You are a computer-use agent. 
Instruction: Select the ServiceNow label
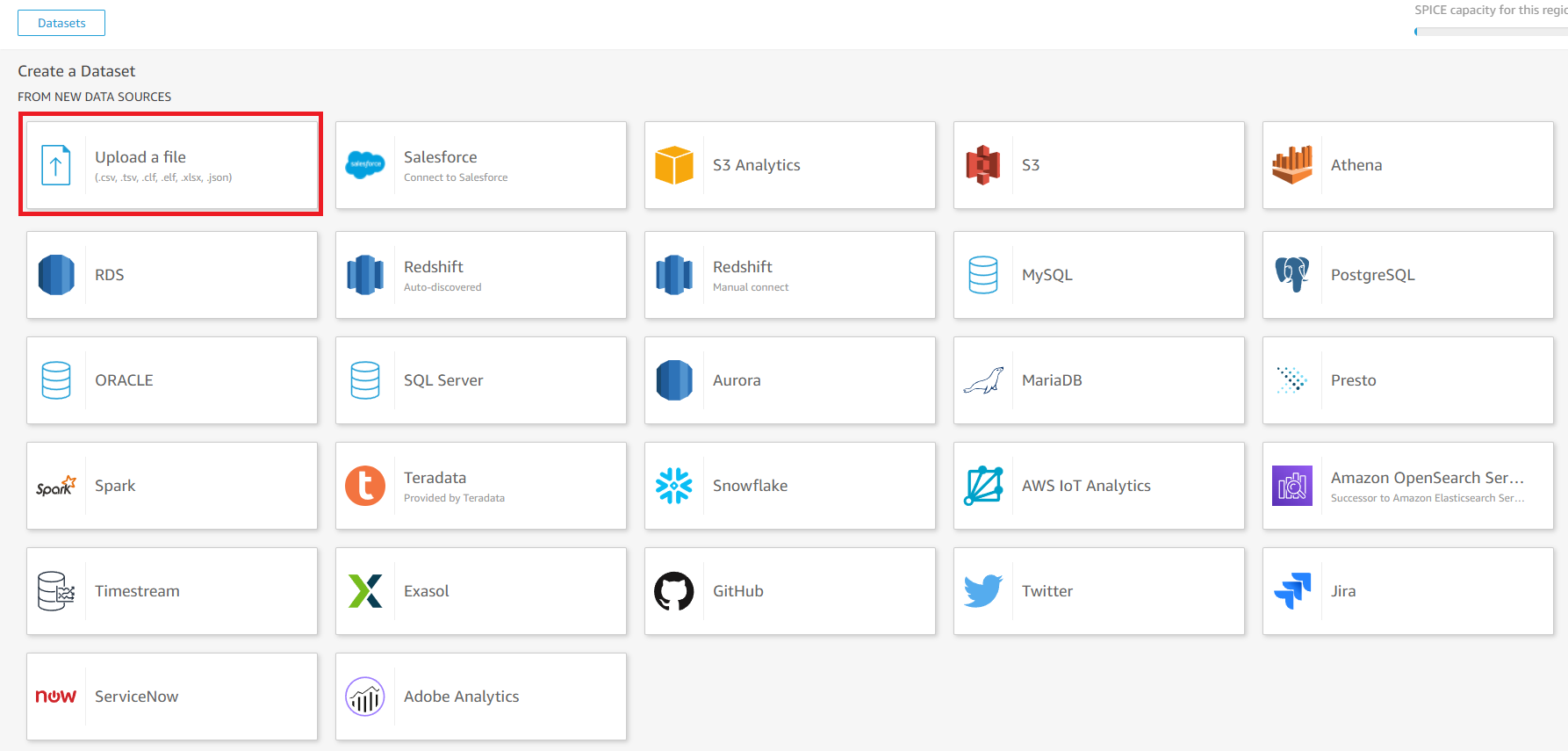click(136, 697)
